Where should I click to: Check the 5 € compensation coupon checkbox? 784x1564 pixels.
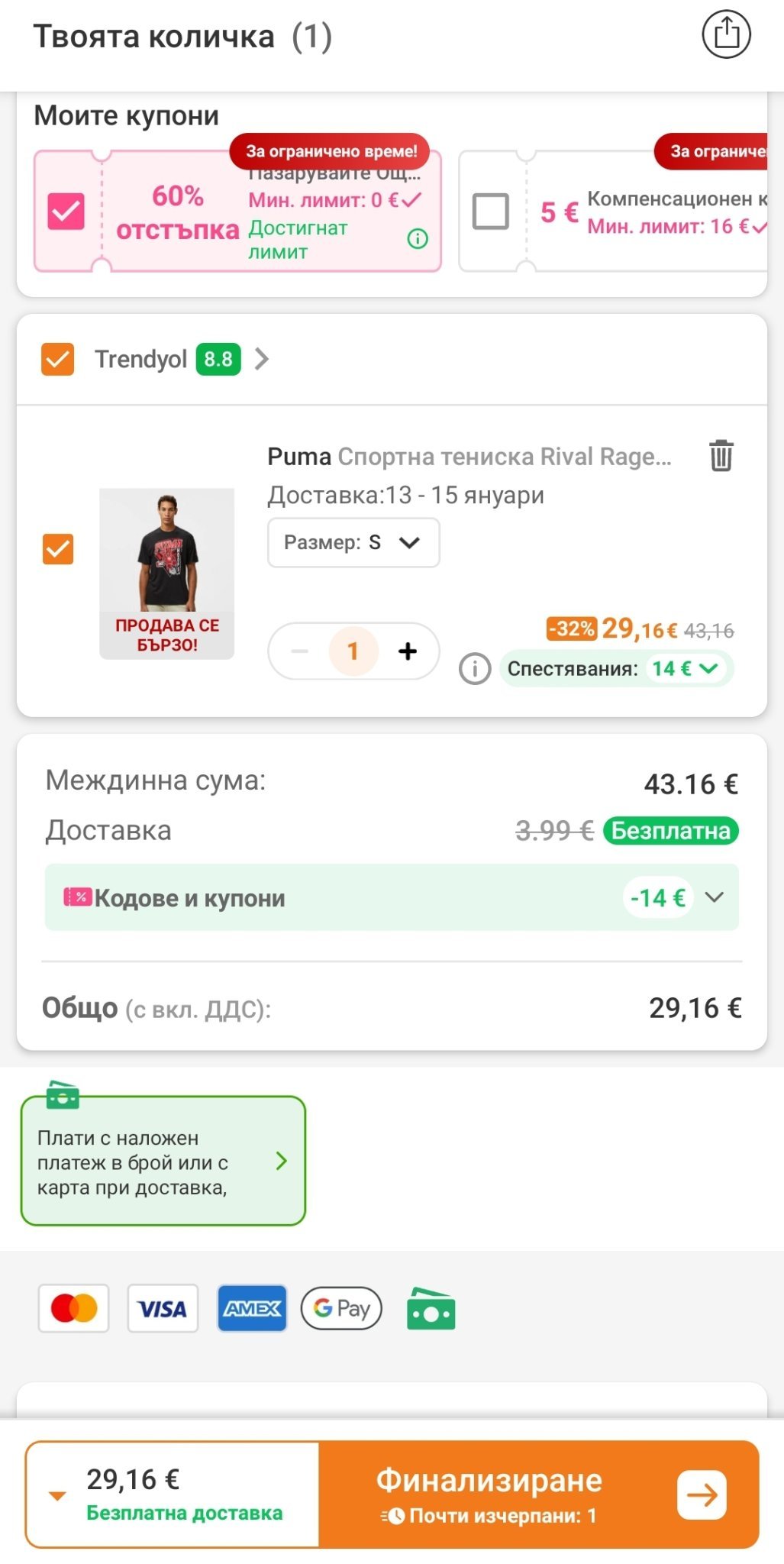490,211
